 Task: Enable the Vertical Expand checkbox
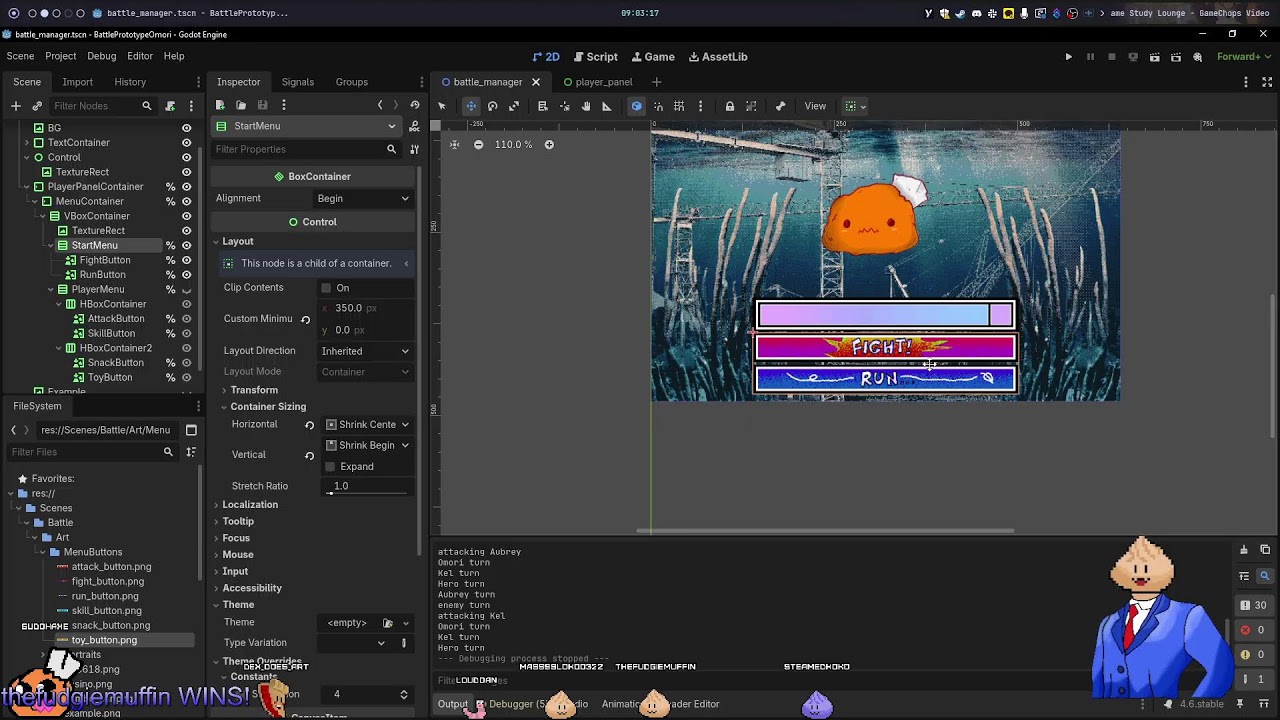(x=330, y=467)
